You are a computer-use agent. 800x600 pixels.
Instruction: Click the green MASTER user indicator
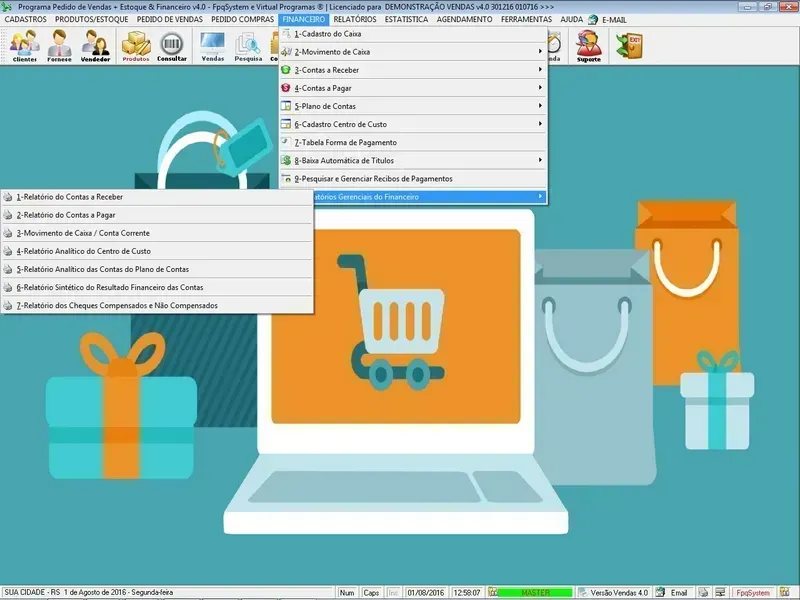(535, 593)
